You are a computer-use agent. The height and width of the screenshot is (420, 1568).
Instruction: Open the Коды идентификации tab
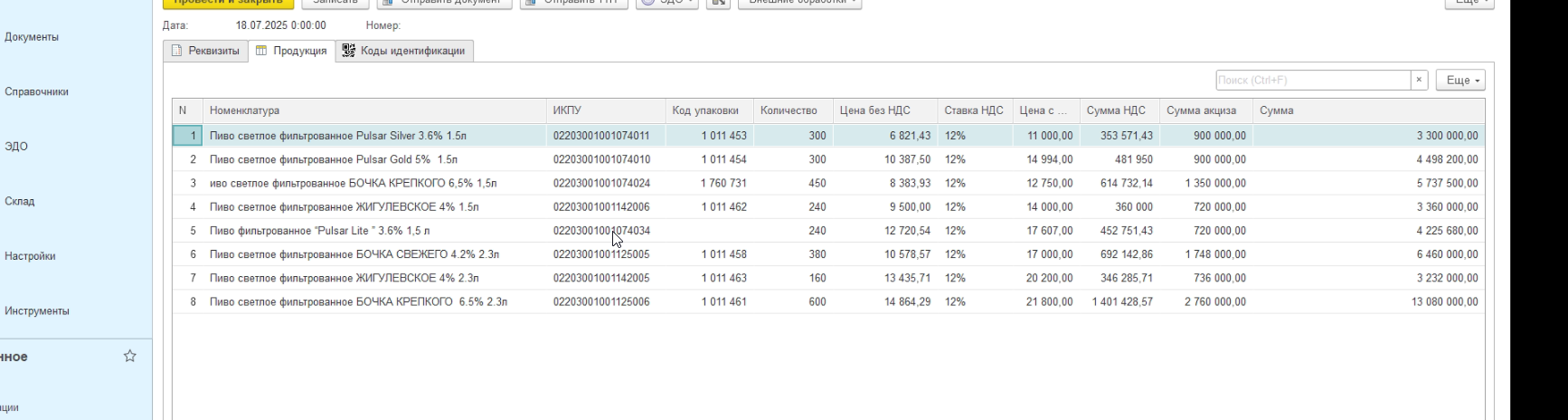click(x=403, y=51)
